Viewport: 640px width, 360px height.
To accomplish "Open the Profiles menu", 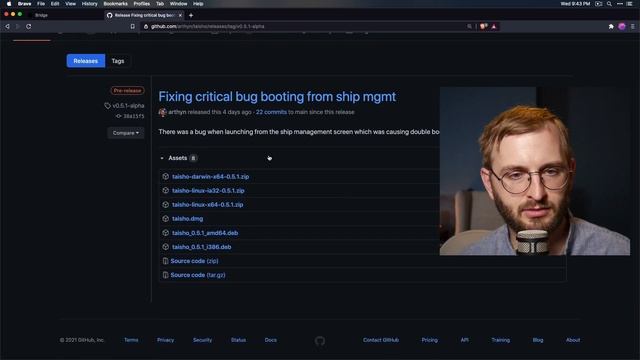I will tap(142, 4).
